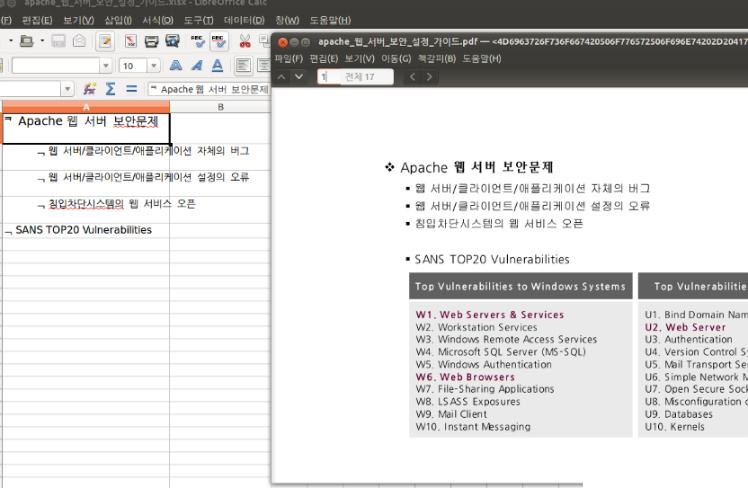
Task: Open the Function Wizard icon
Action: 89,89
